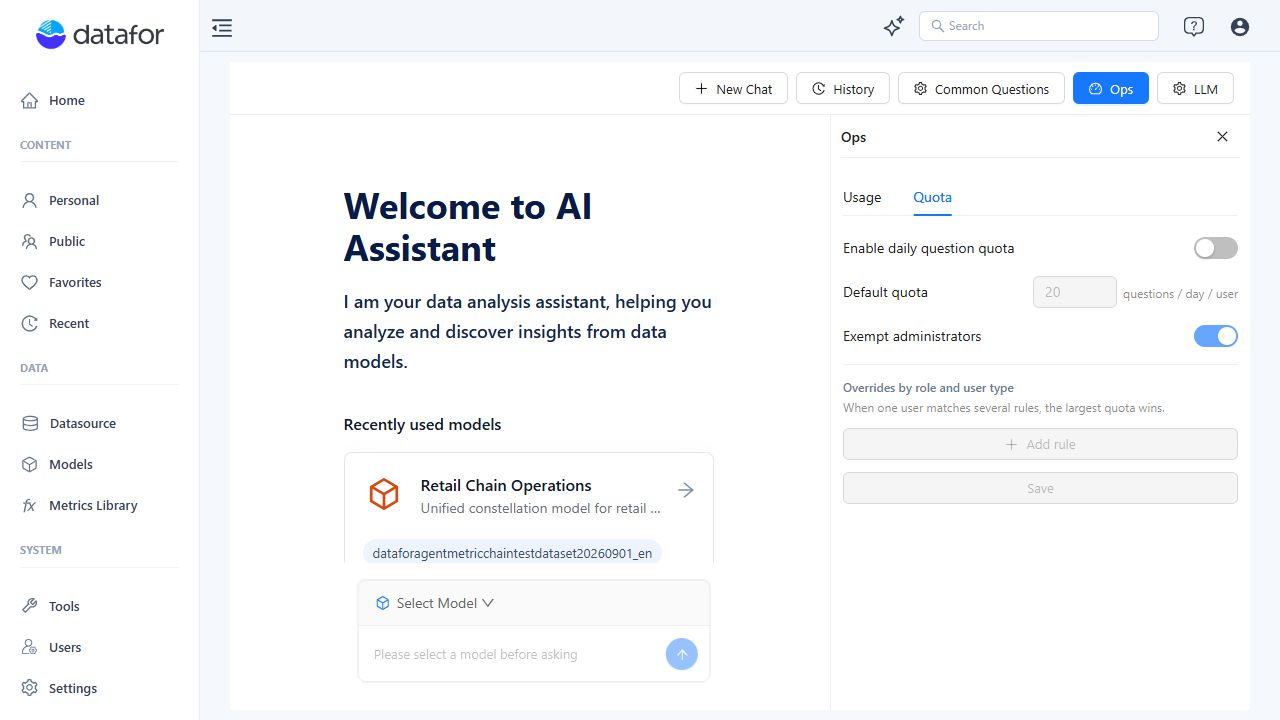The height and width of the screenshot is (720, 1280).
Task: Click the search magnifier icon
Action: (x=938, y=26)
